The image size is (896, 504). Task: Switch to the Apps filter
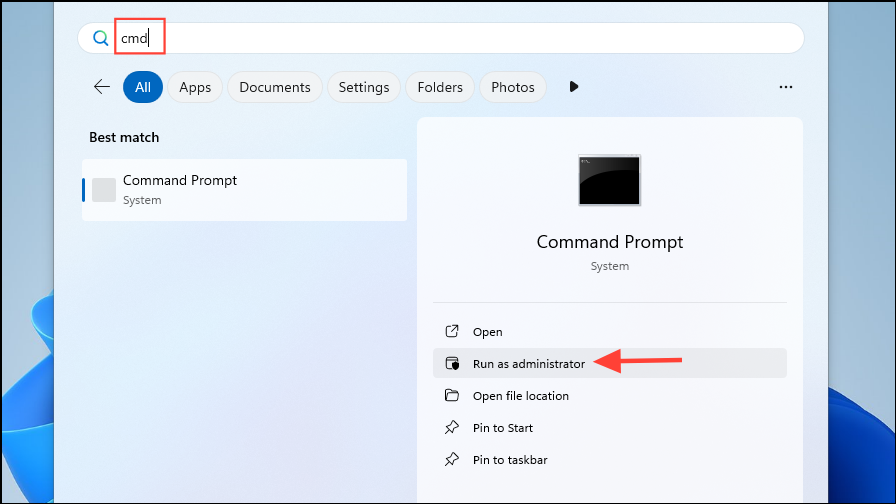pos(195,87)
